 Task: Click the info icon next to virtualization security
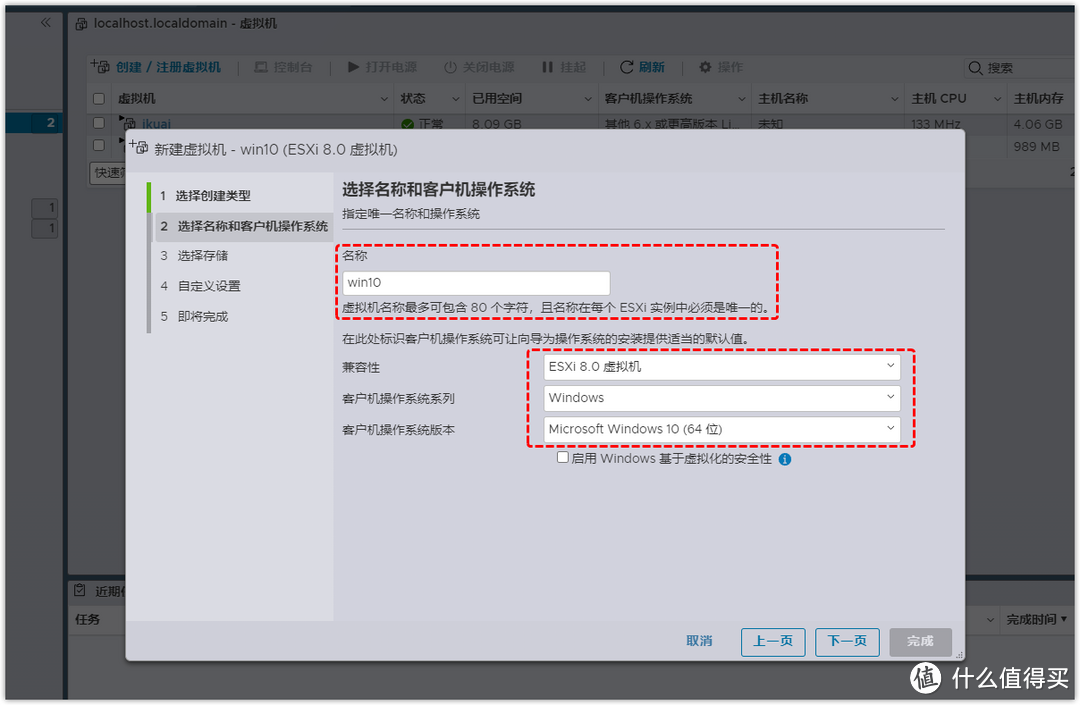(x=785, y=459)
